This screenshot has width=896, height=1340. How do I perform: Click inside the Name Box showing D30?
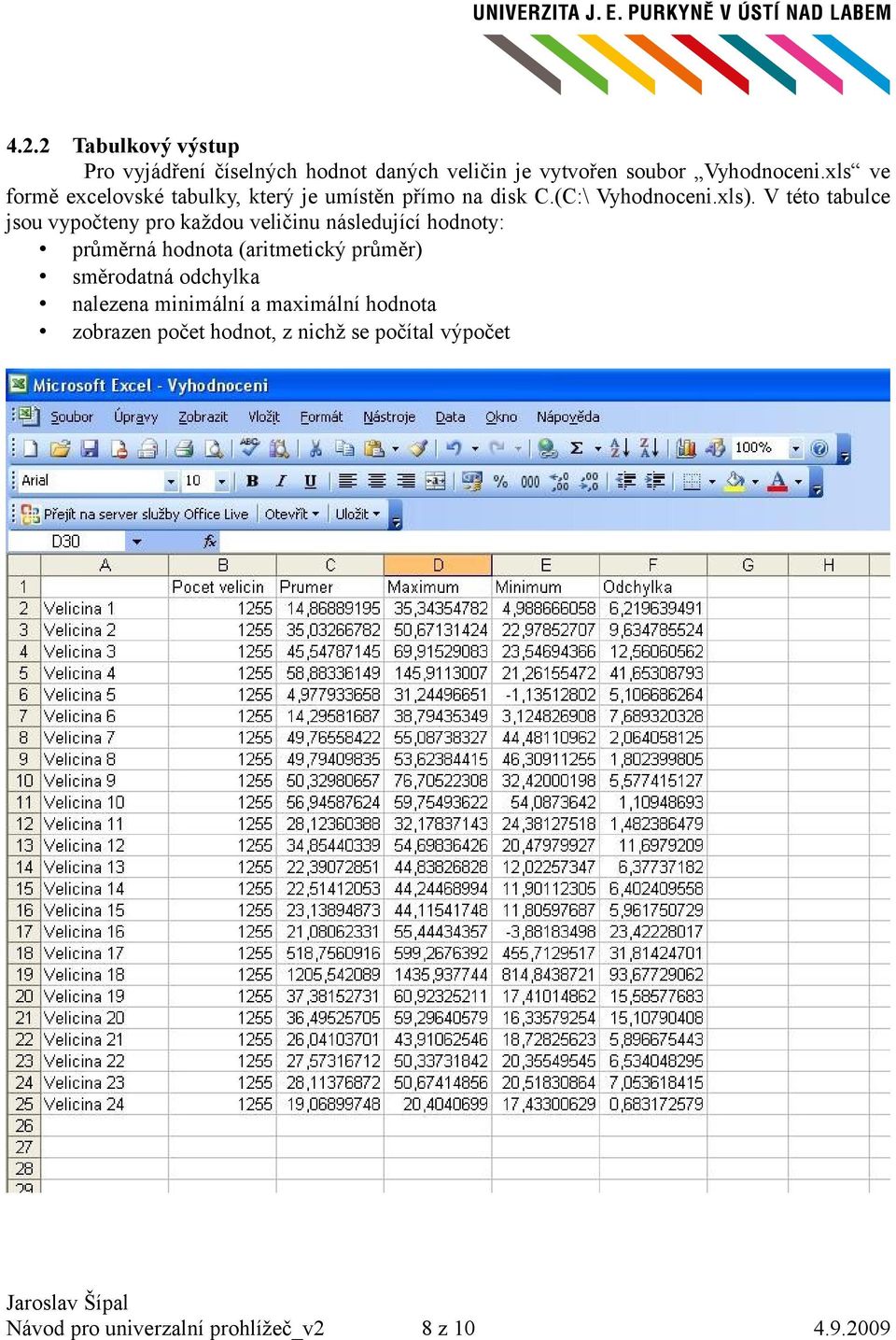point(66,542)
